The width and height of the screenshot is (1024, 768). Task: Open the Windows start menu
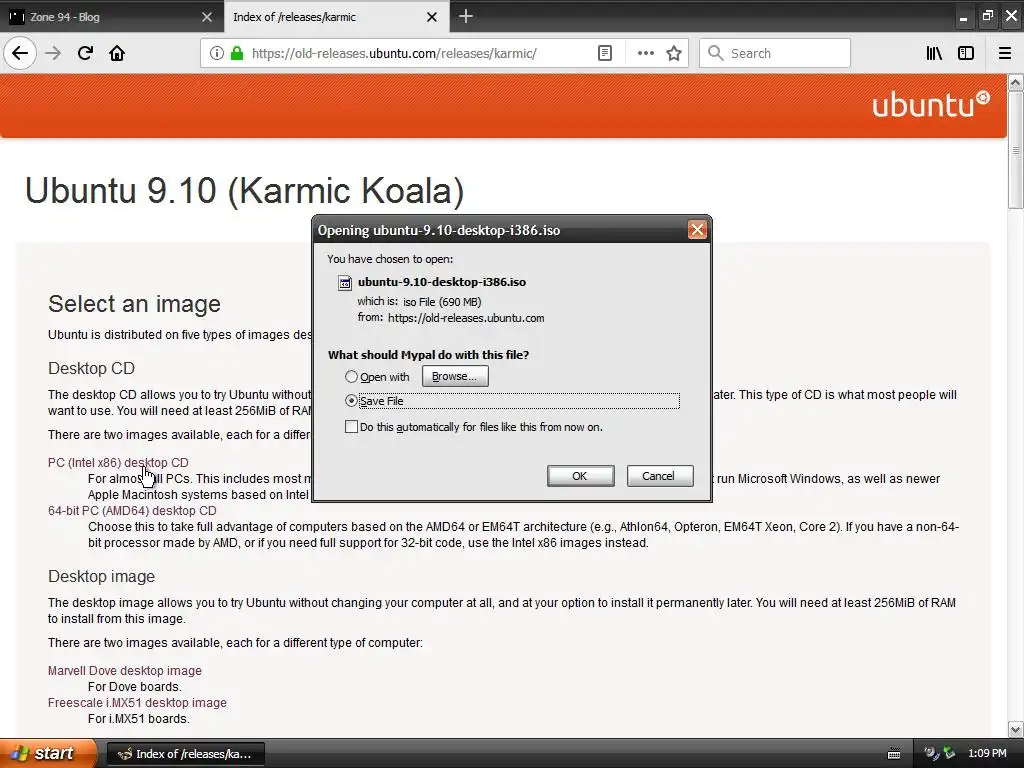(48, 753)
